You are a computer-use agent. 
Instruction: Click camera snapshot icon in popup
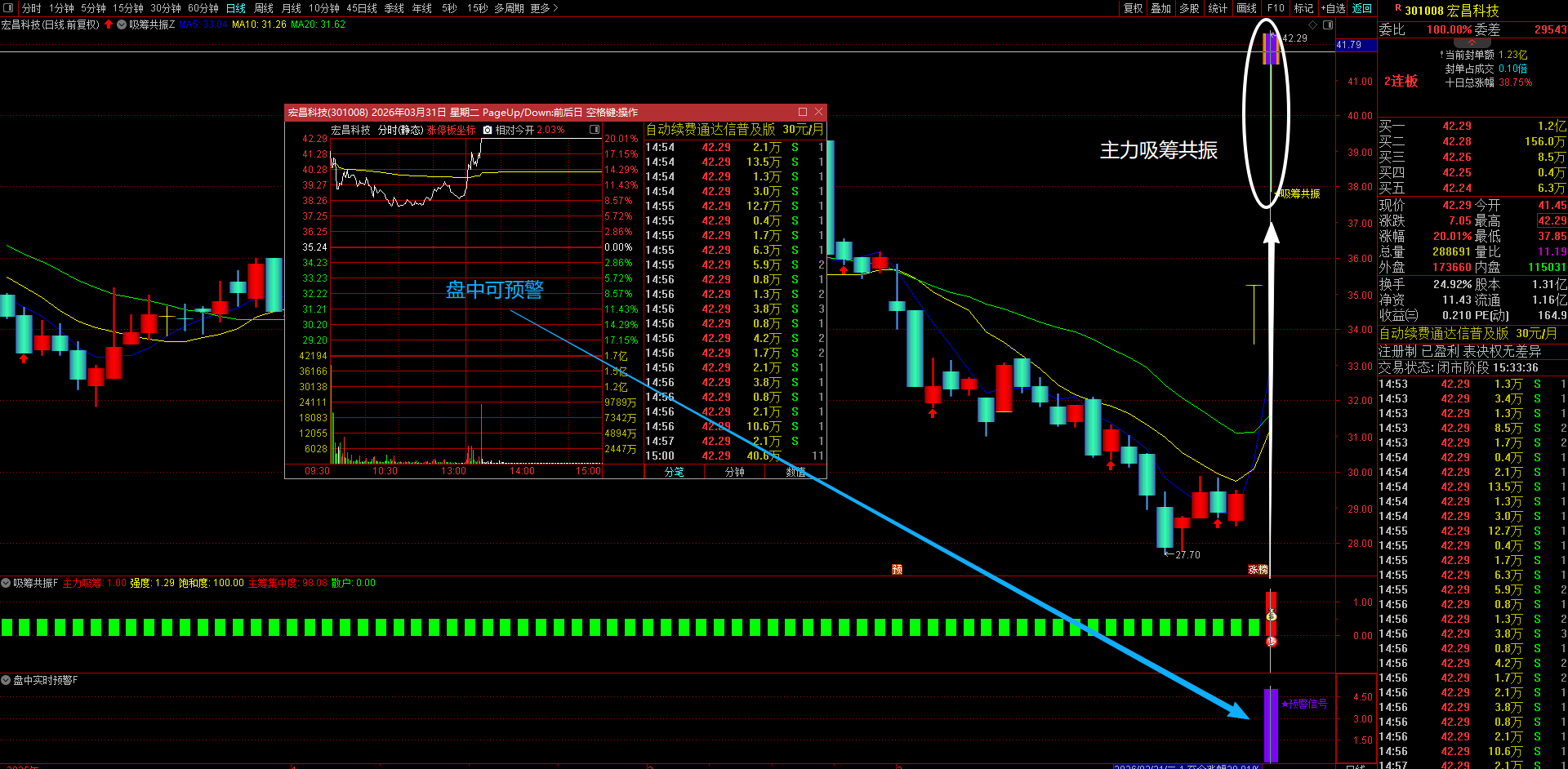(488, 130)
